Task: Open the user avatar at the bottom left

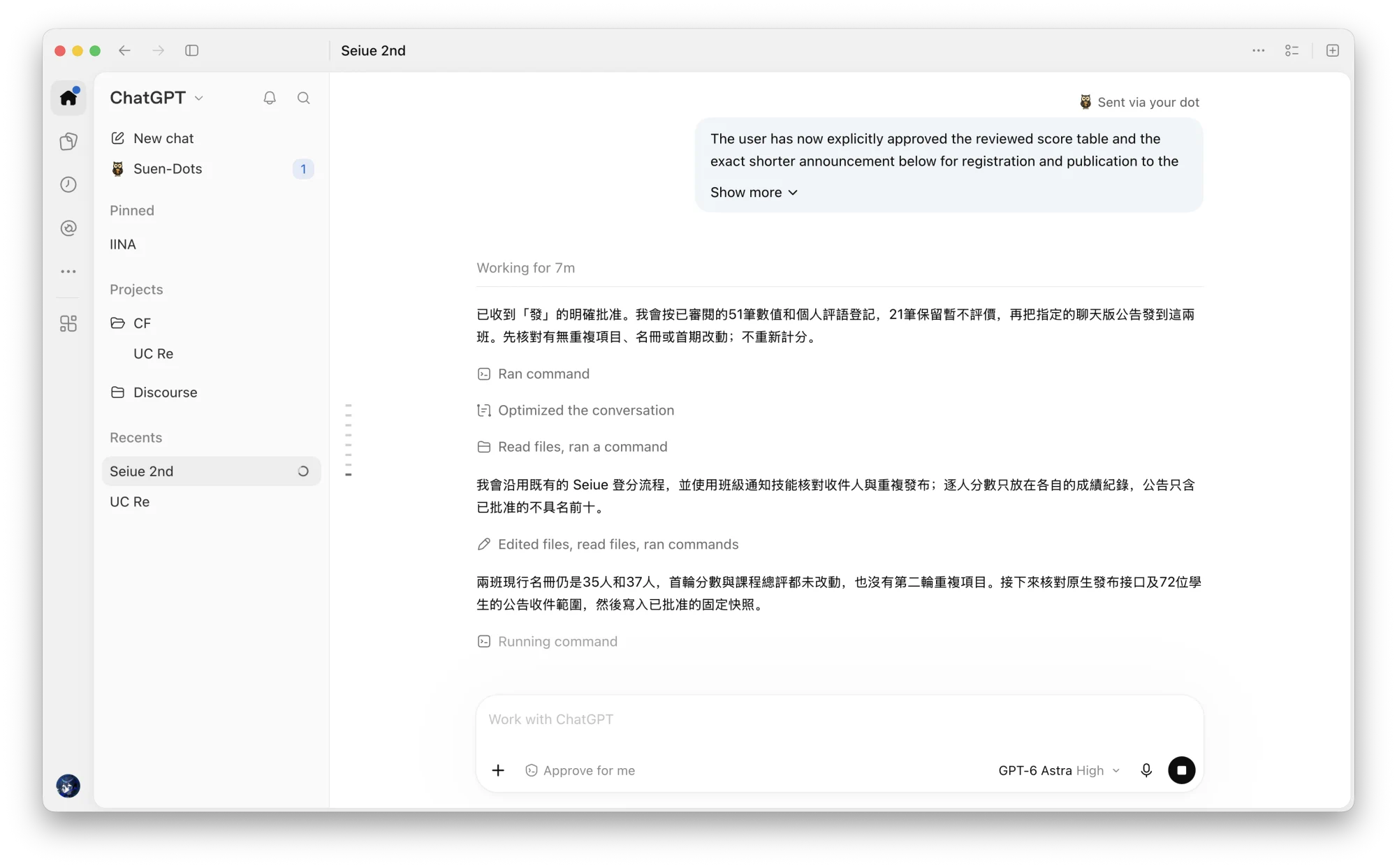Action: 68,786
